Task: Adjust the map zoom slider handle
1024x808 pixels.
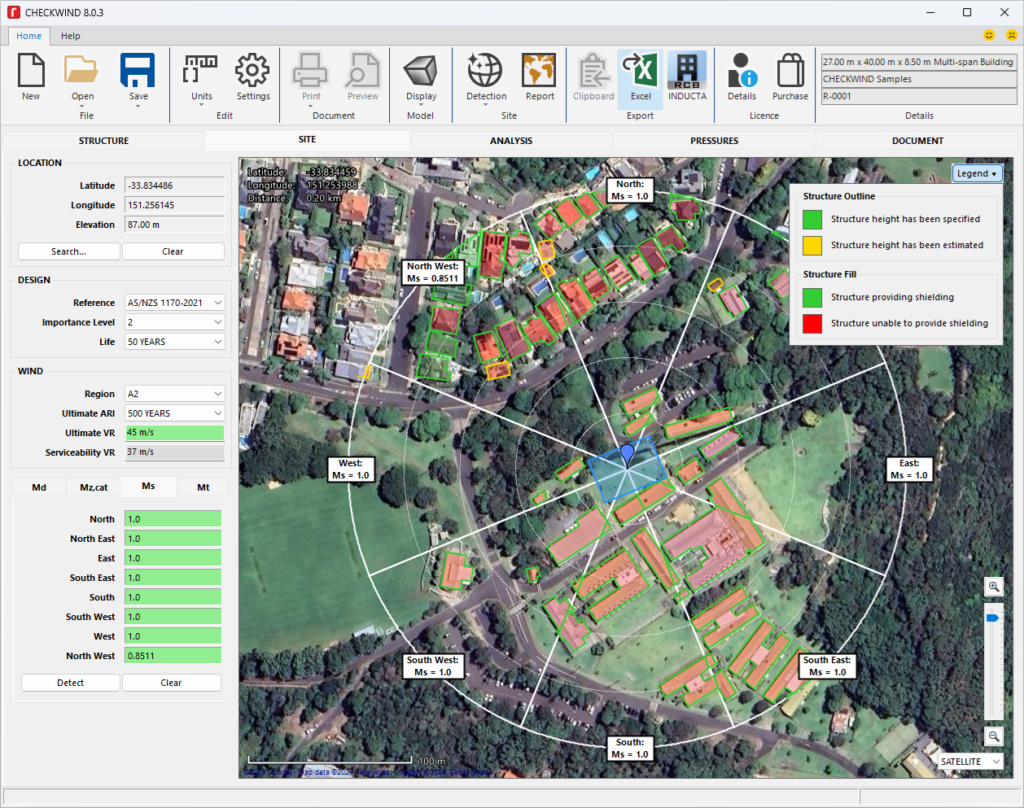Action: pos(993,618)
